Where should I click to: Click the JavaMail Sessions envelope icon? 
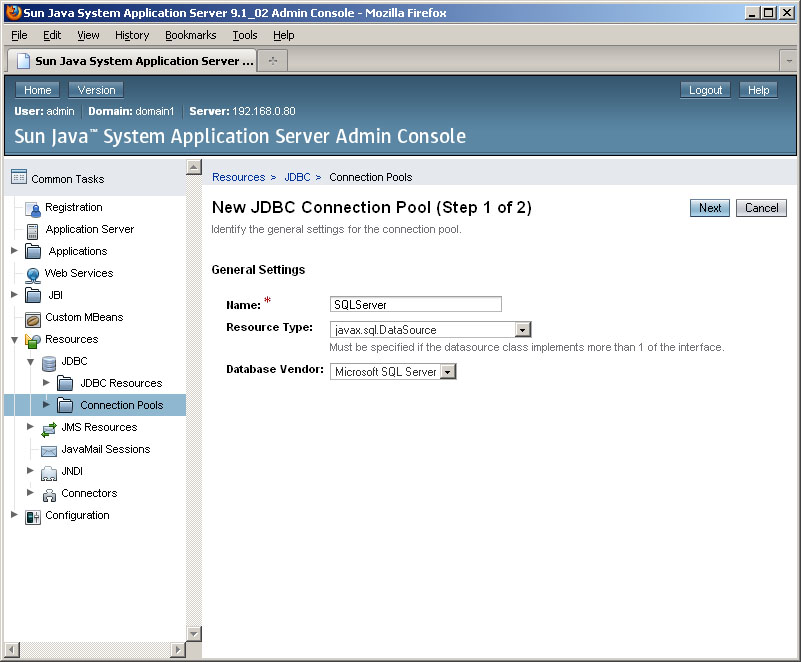click(49, 451)
